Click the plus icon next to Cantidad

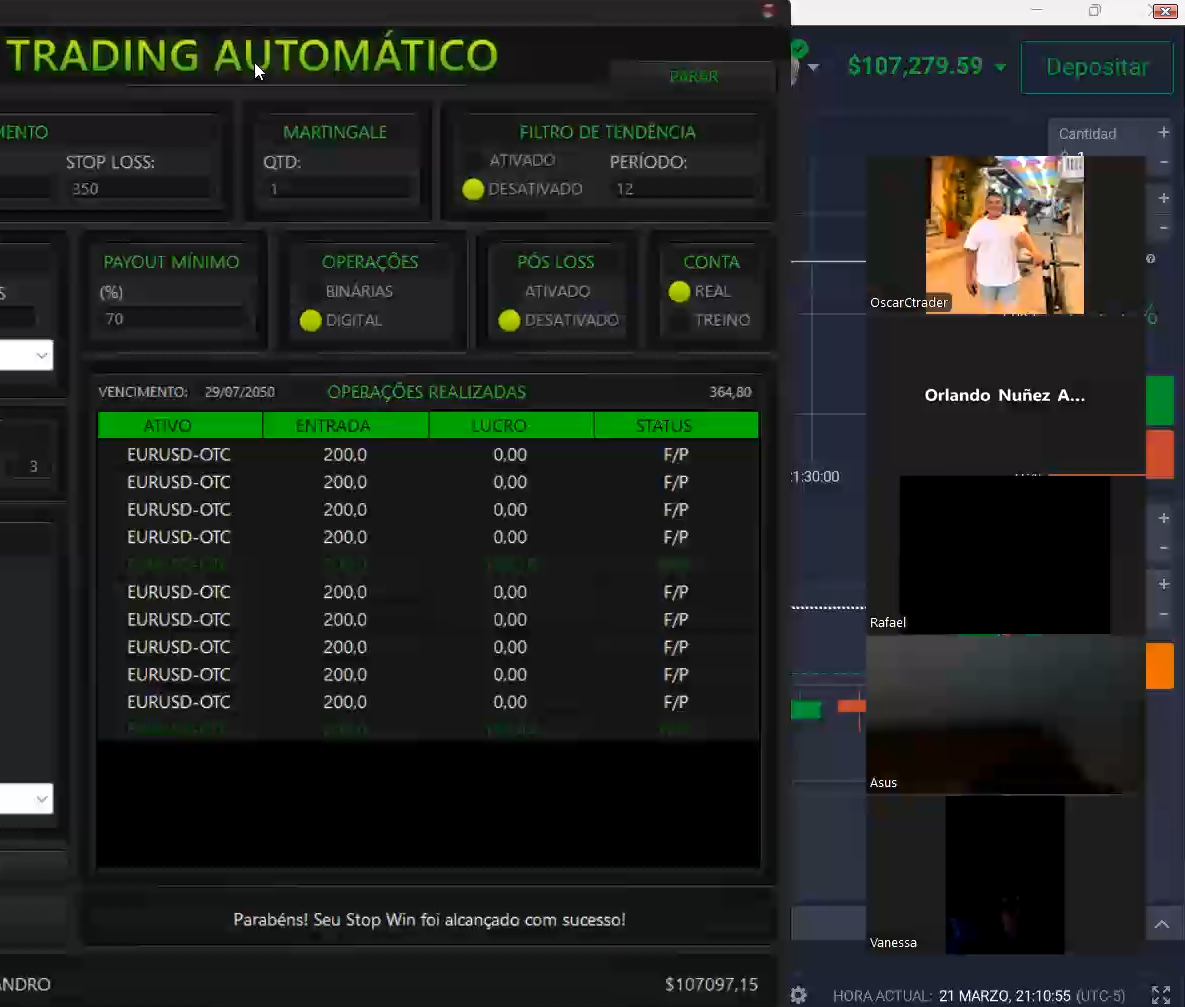[1164, 132]
